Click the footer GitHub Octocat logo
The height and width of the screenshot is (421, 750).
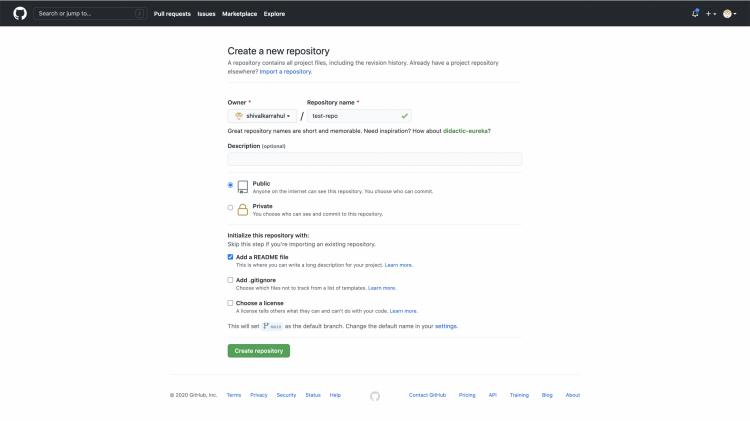[375, 395]
